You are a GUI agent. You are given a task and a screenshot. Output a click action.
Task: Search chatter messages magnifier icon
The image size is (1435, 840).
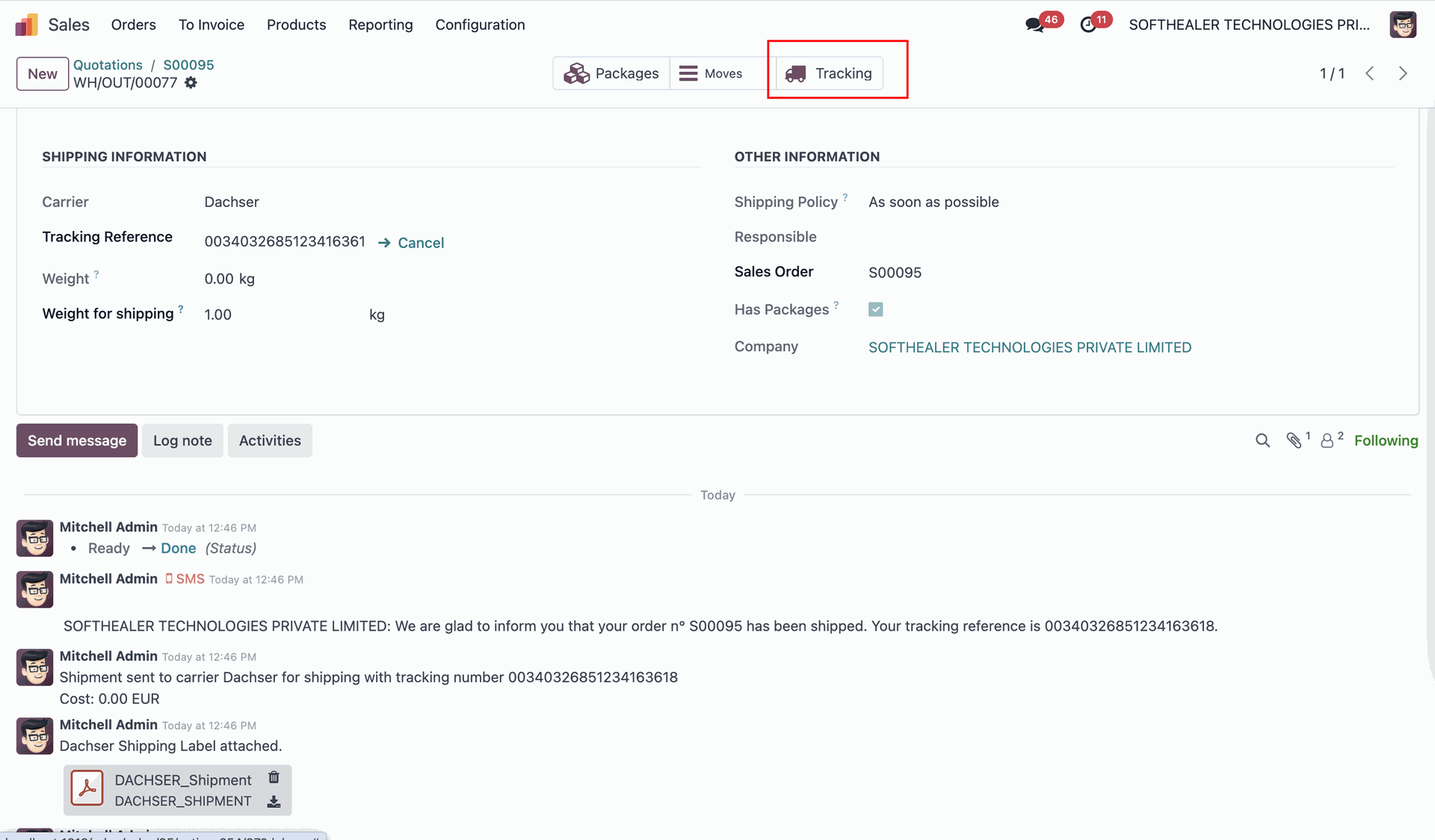(1262, 441)
